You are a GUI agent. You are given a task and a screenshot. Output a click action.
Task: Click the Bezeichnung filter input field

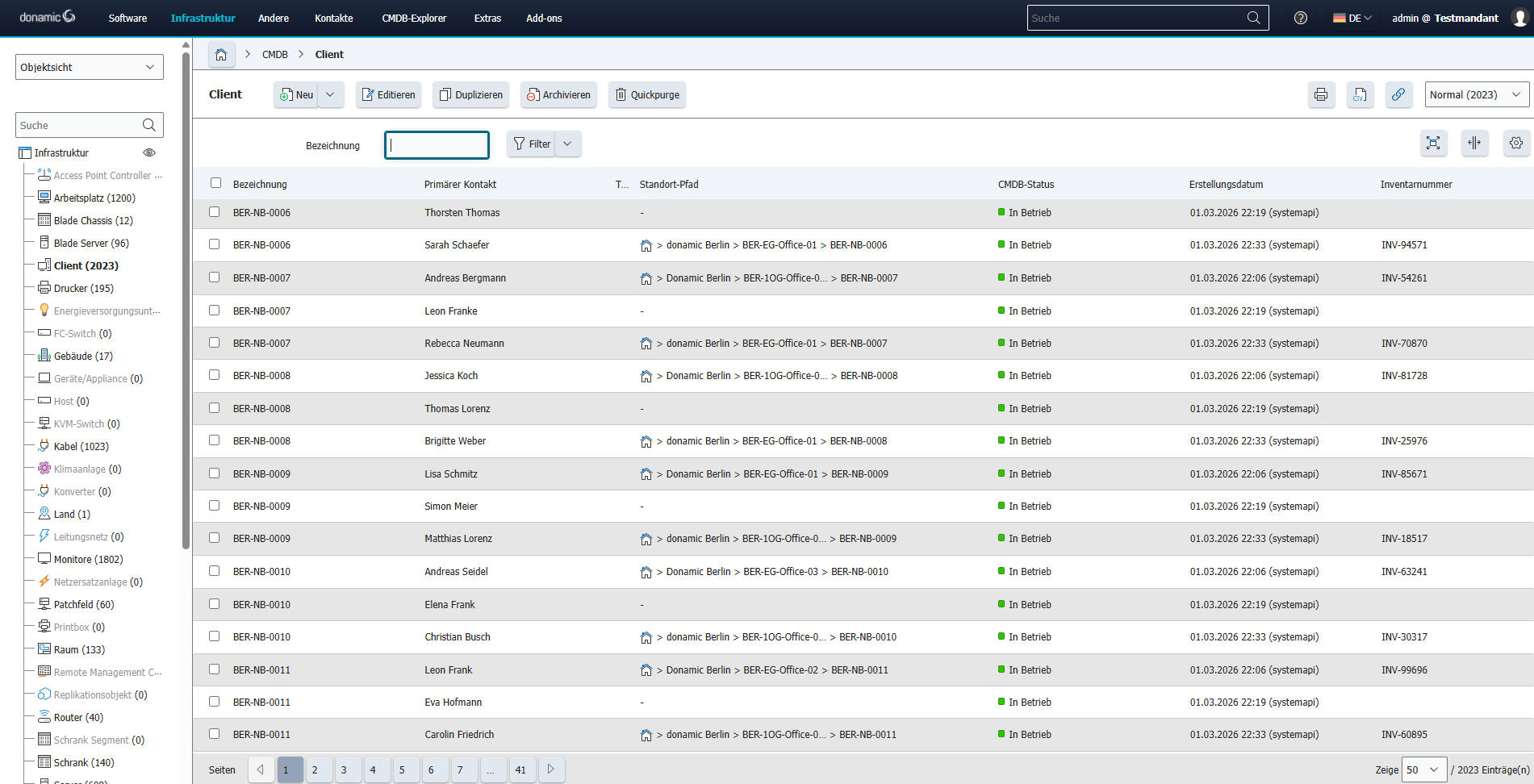click(437, 144)
